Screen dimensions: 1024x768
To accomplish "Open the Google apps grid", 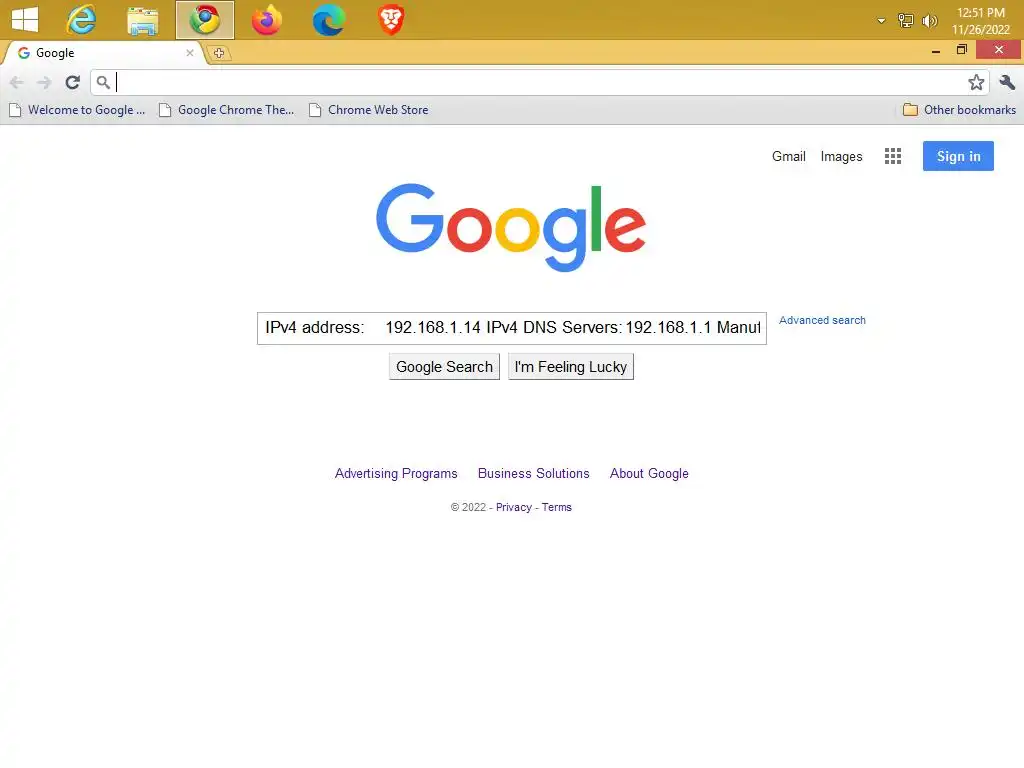I will click(892, 156).
